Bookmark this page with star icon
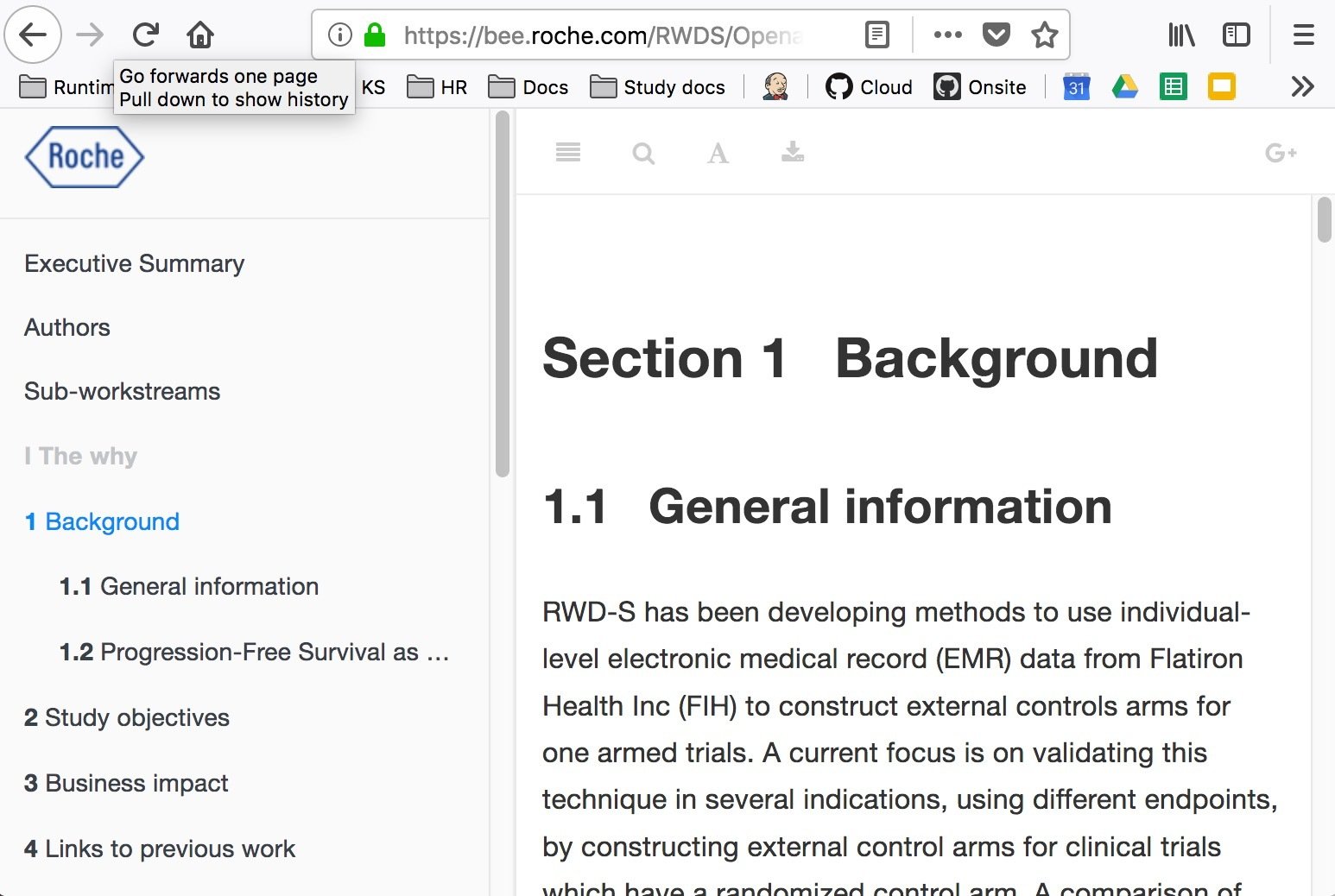1335x896 pixels. 1044,35
